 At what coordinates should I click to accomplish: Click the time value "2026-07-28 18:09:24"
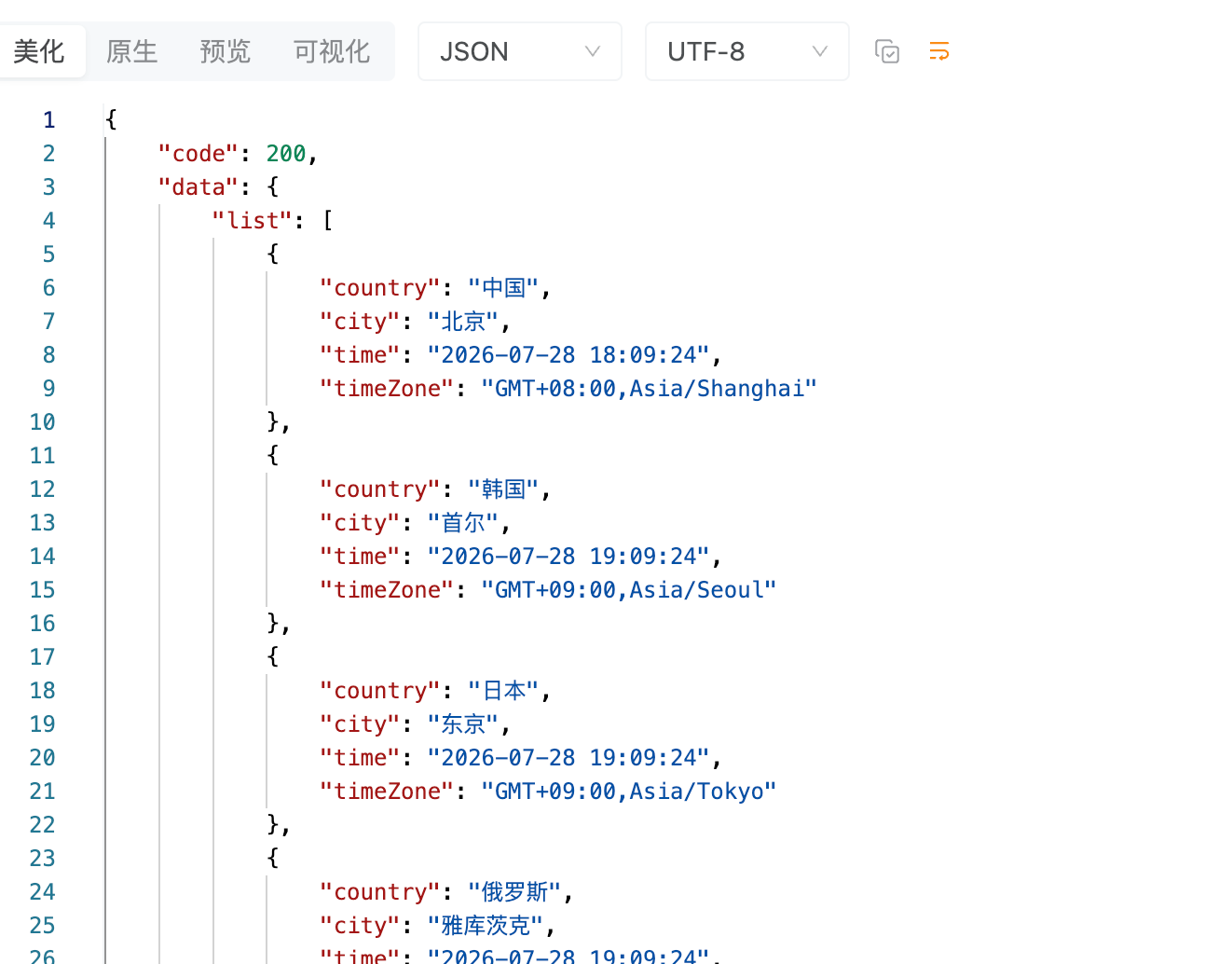[x=568, y=355]
